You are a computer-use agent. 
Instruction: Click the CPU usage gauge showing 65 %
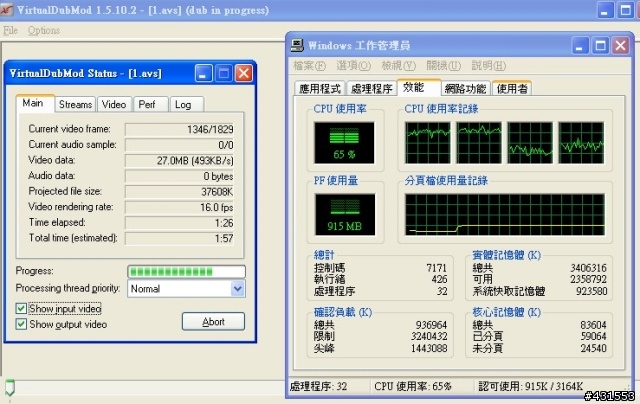[x=344, y=143]
